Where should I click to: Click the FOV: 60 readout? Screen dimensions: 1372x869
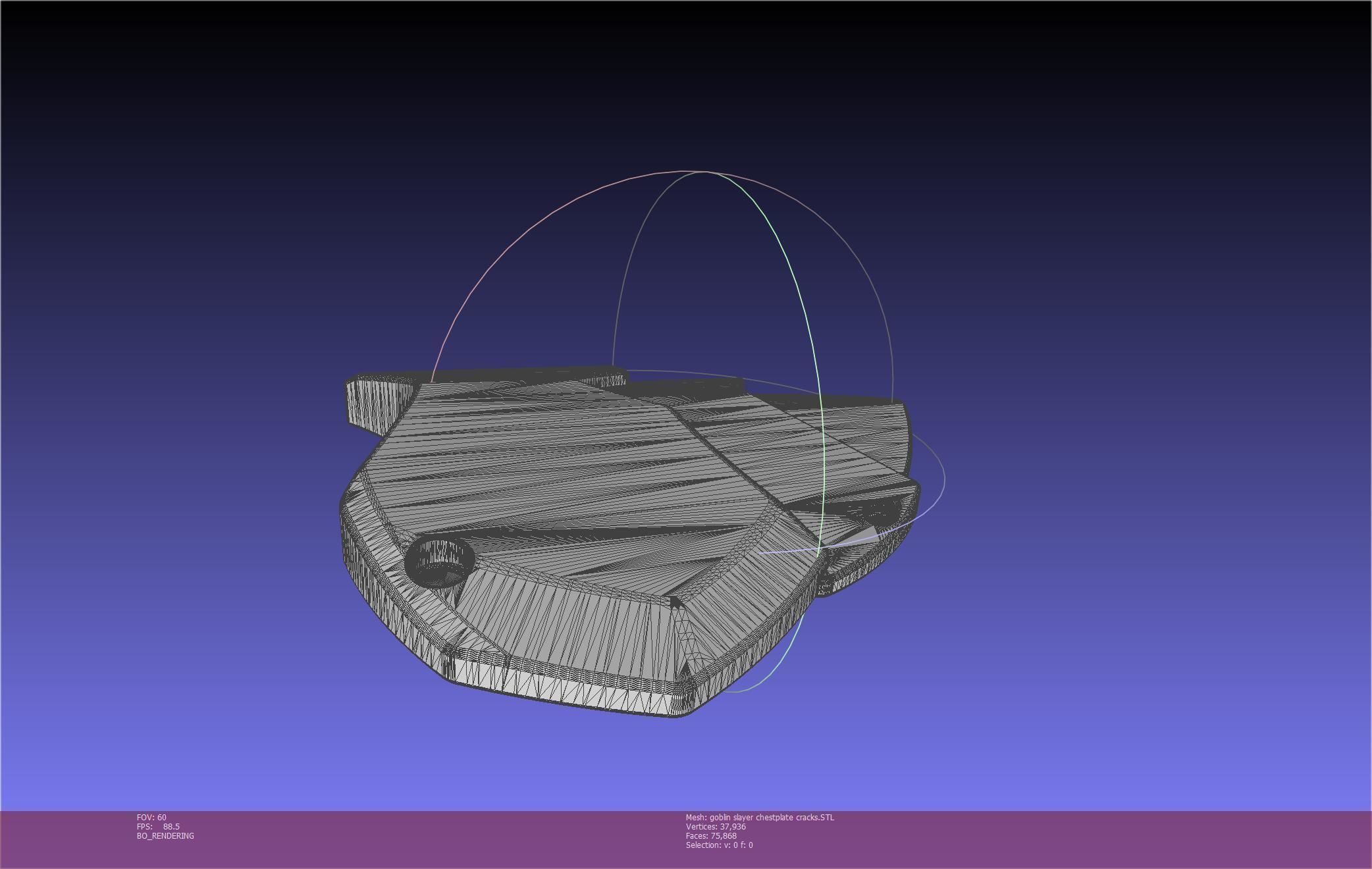[x=151, y=817]
